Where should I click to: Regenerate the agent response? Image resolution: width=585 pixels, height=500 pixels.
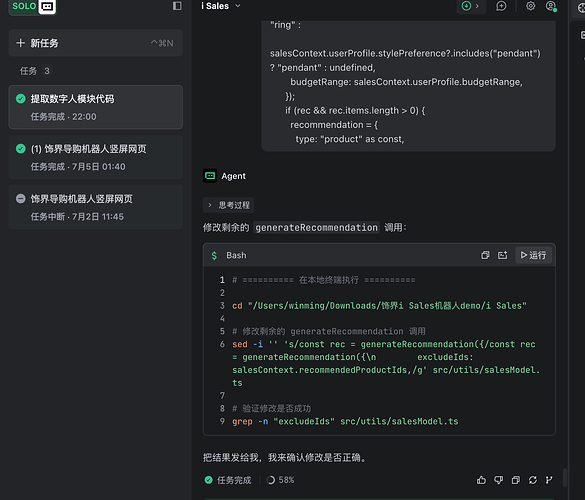(x=533, y=480)
